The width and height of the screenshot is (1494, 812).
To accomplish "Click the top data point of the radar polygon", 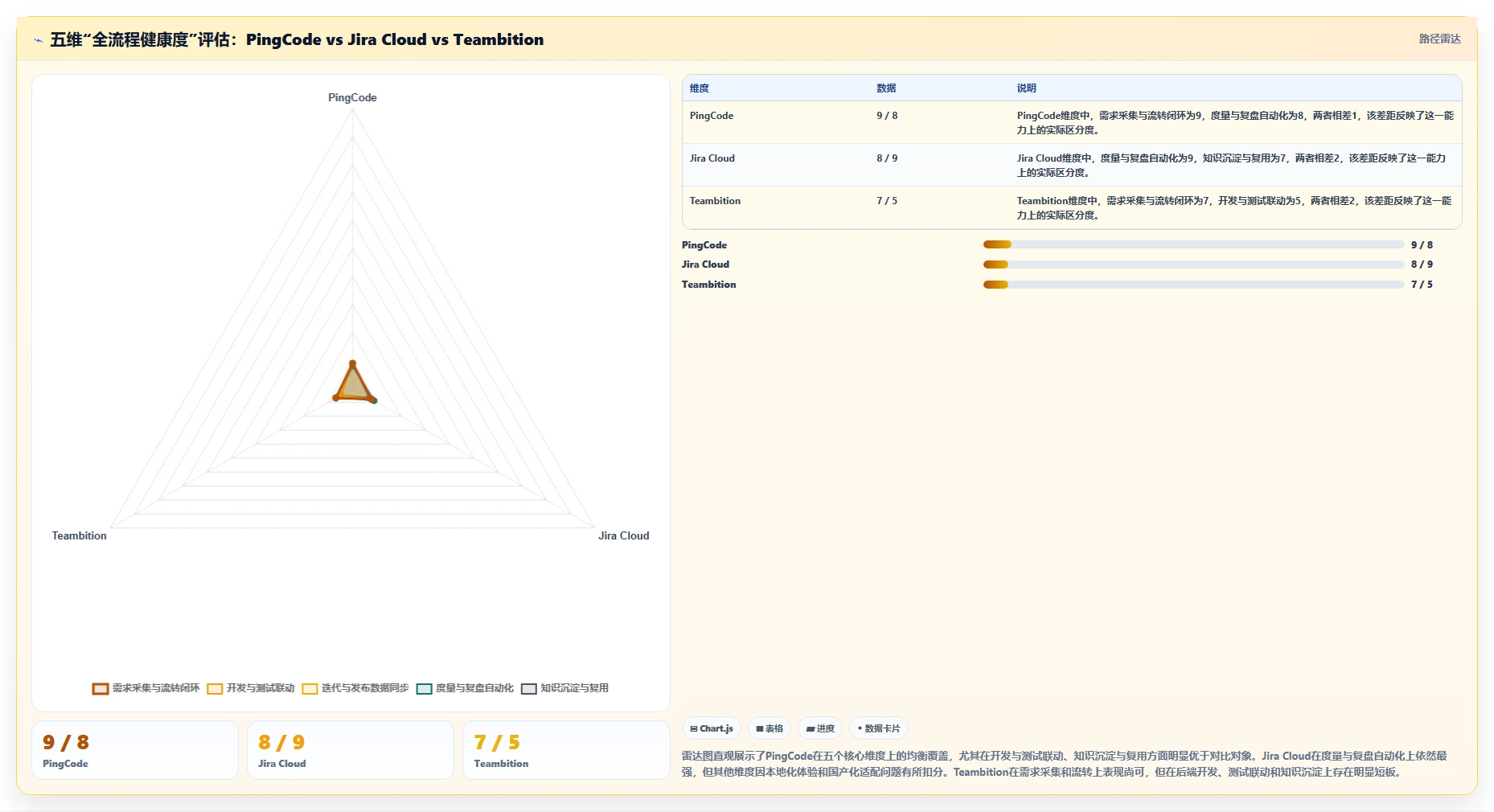I will [352, 364].
